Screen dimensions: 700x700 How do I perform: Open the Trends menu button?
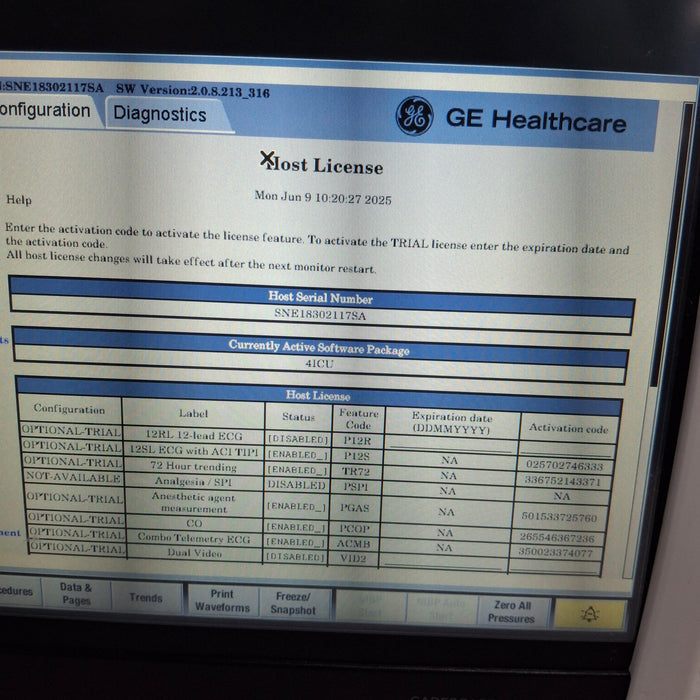[146, 598]
